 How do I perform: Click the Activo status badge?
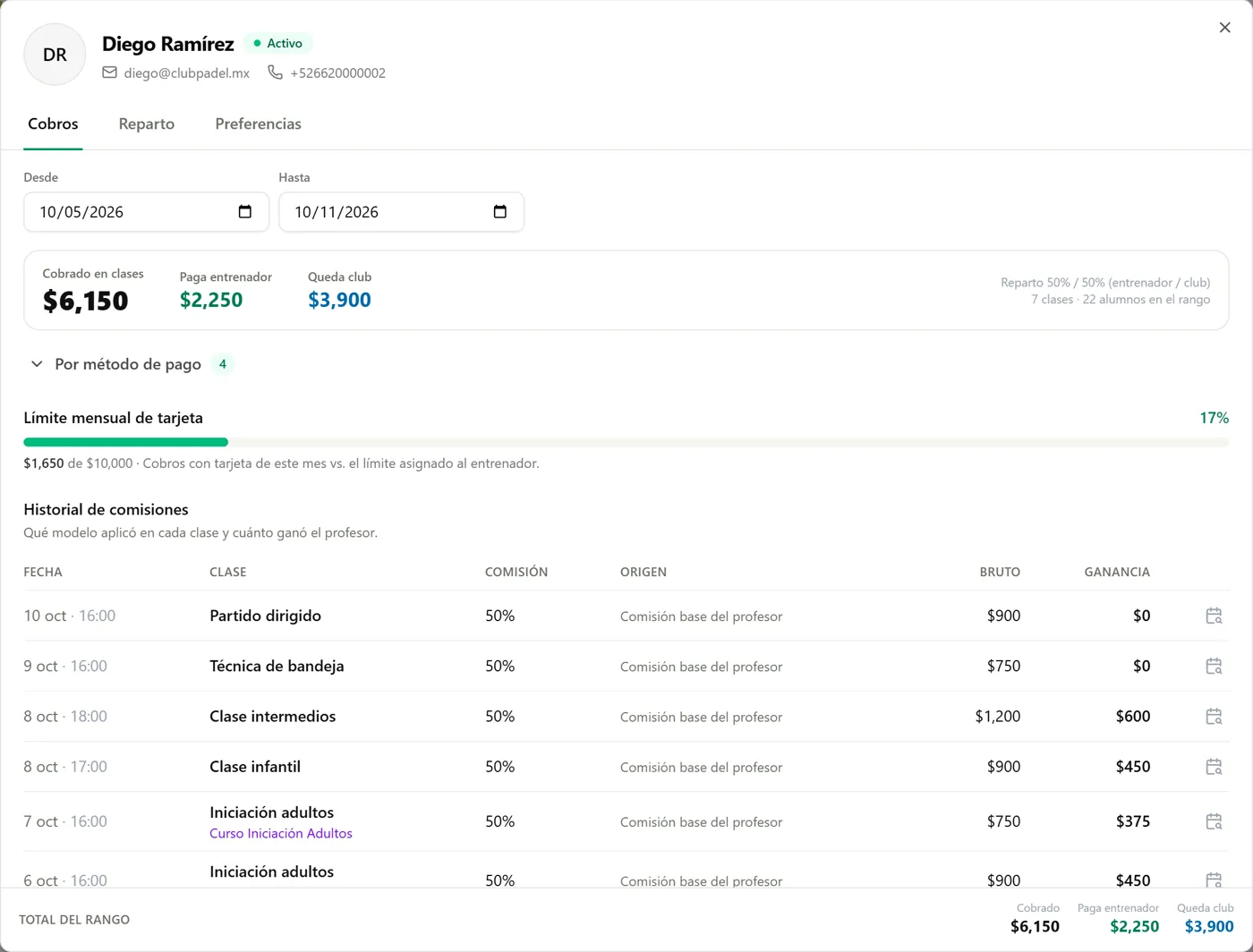pos(277,43)
